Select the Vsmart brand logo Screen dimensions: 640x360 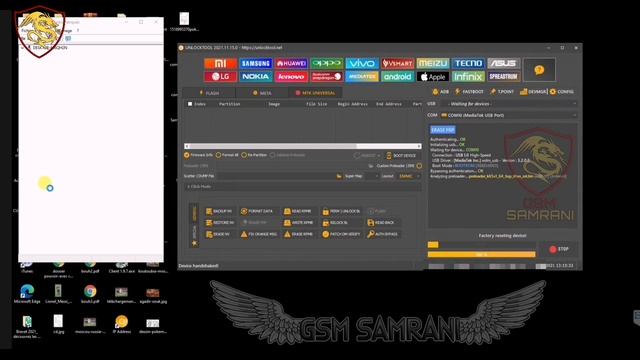(x=397, y=63)
